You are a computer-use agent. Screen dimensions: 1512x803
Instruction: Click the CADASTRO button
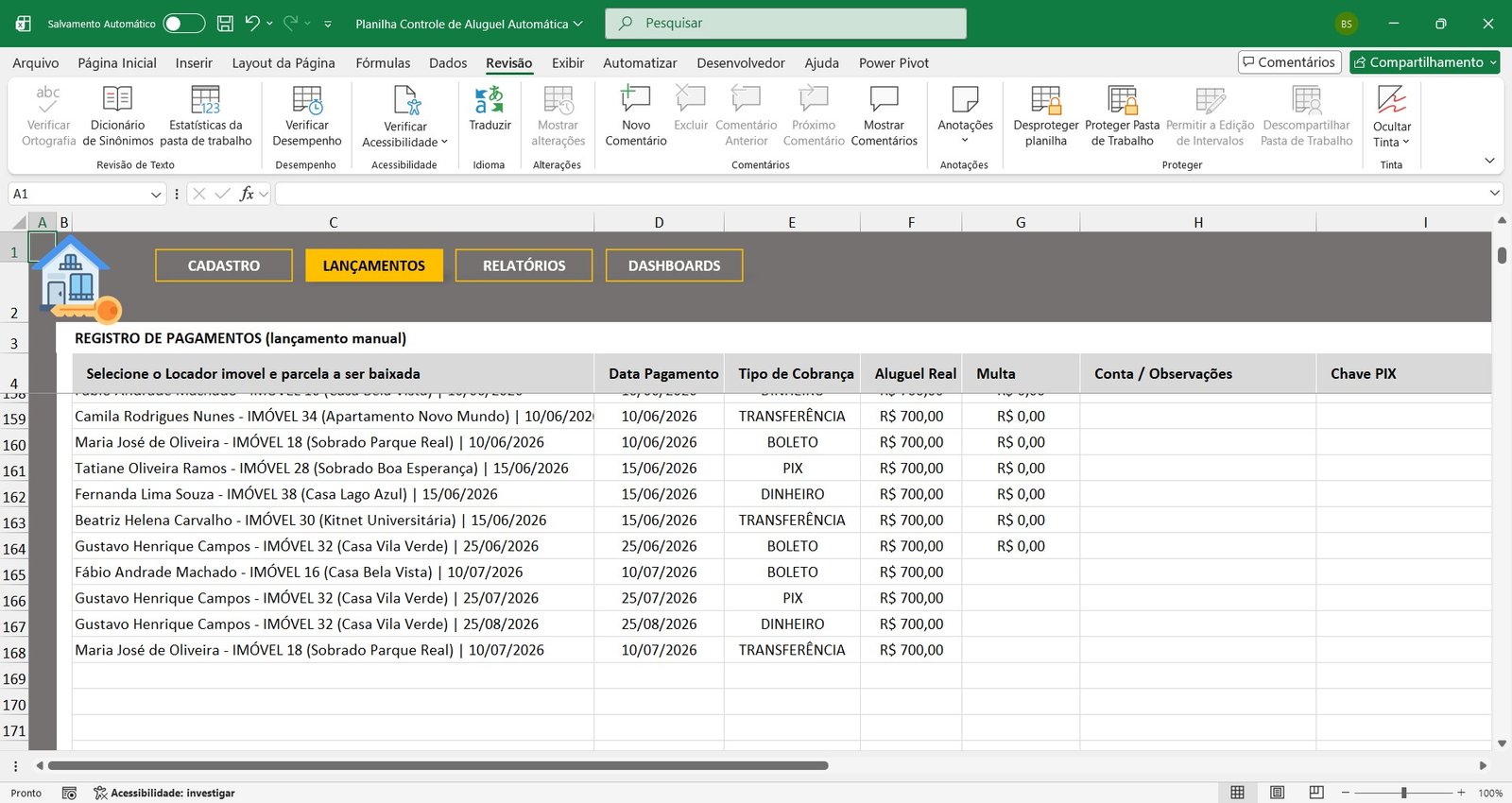click(x=224, y=265)
